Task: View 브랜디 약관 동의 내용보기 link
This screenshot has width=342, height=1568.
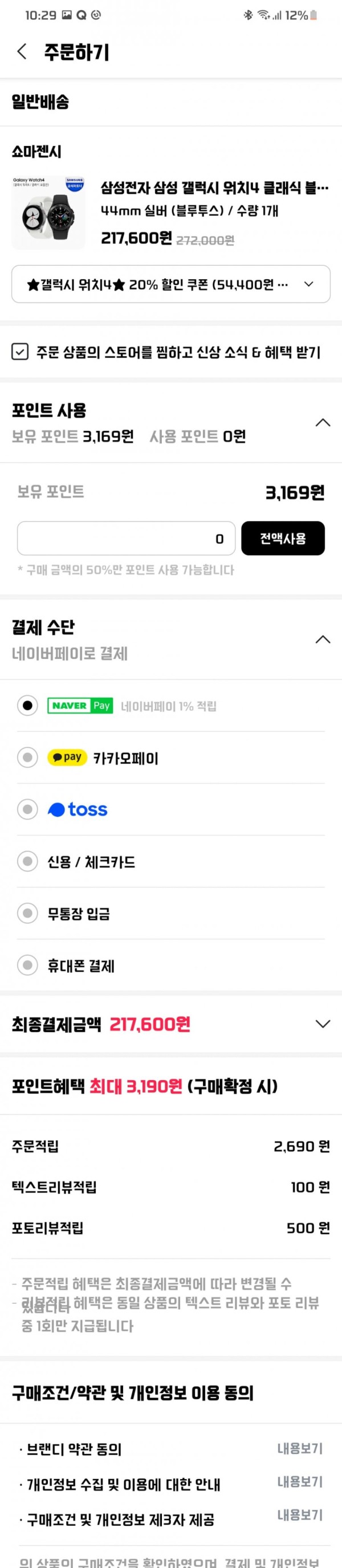Action: tap(300, 1448)
